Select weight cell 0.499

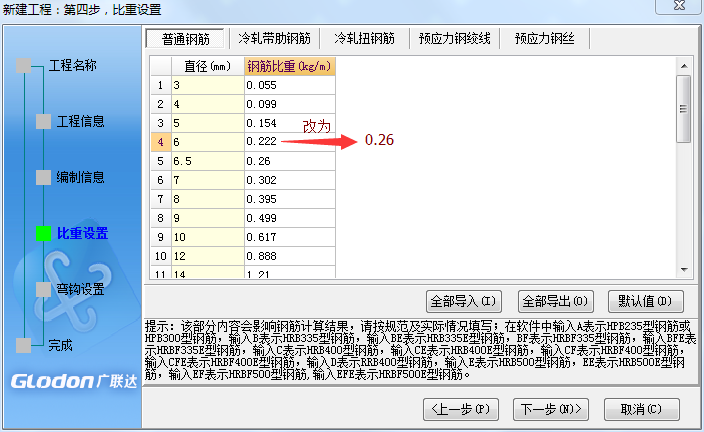(290, 218)
